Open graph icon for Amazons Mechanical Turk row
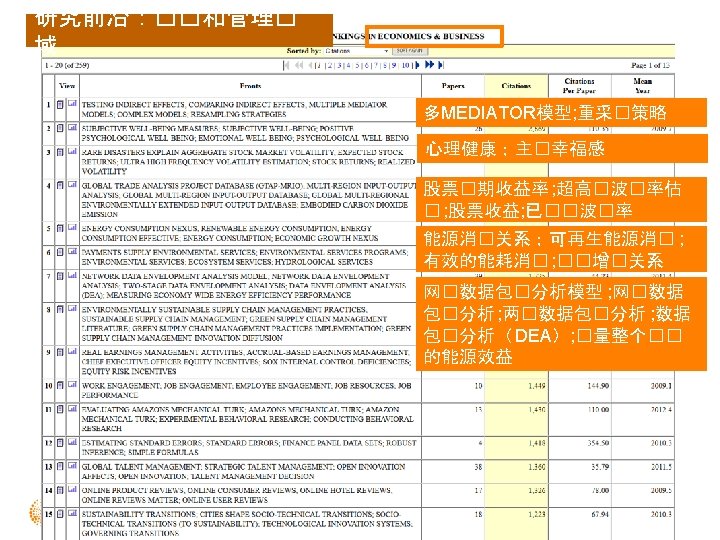720x540 pixels. (x=72, y=408)
